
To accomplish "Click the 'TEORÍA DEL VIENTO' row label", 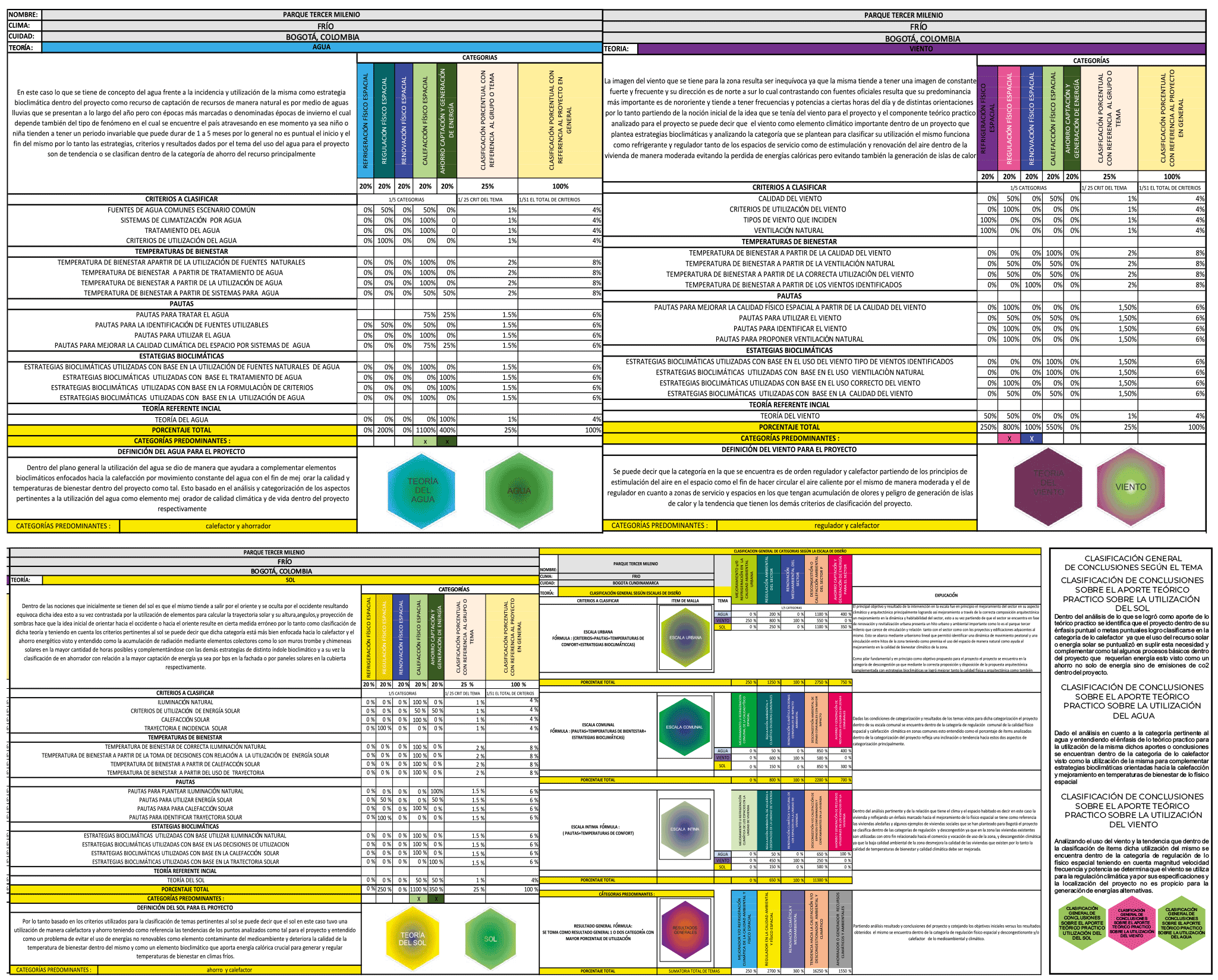I will click(790, 416).
